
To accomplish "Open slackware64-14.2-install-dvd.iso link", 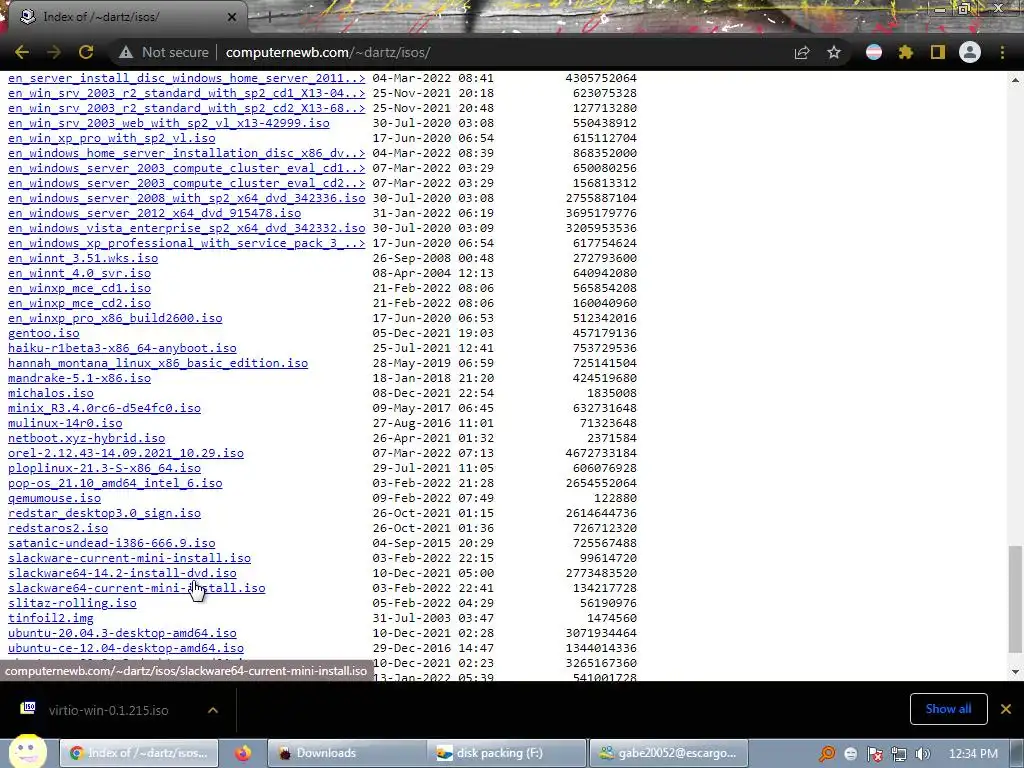I will pyautogui.click(x=122, y=573).
